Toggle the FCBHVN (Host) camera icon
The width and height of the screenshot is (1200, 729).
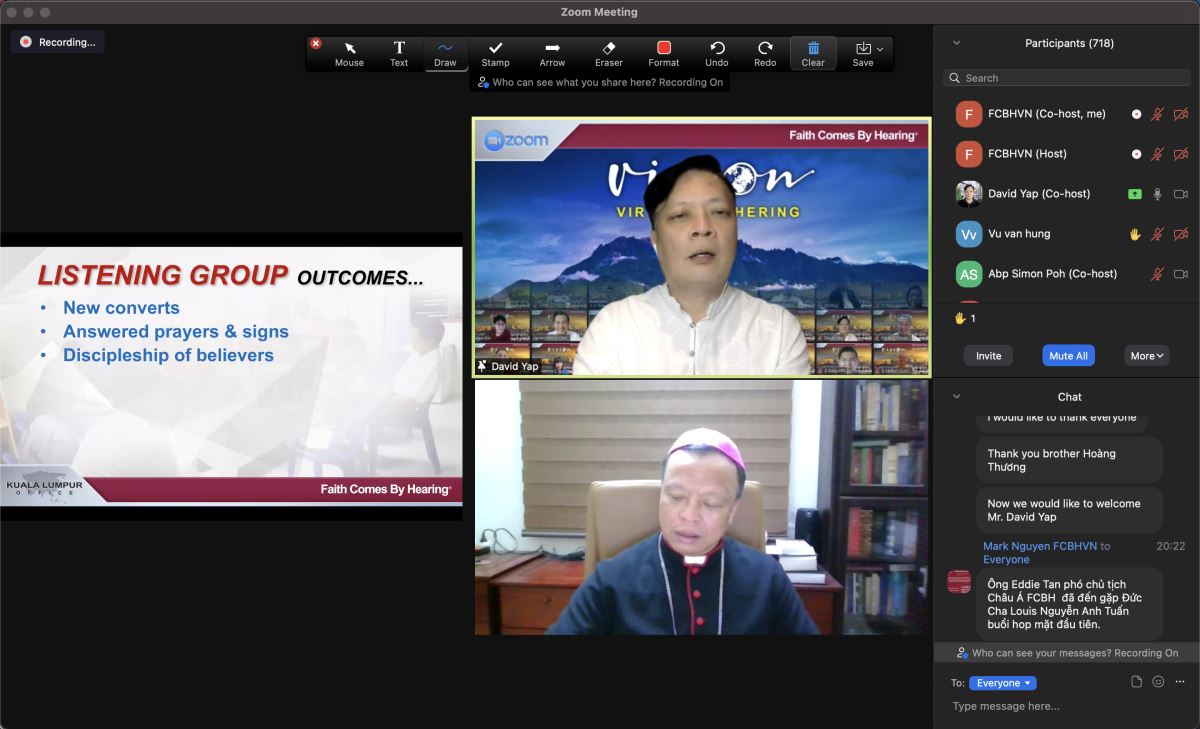(x=1181, y=154)
